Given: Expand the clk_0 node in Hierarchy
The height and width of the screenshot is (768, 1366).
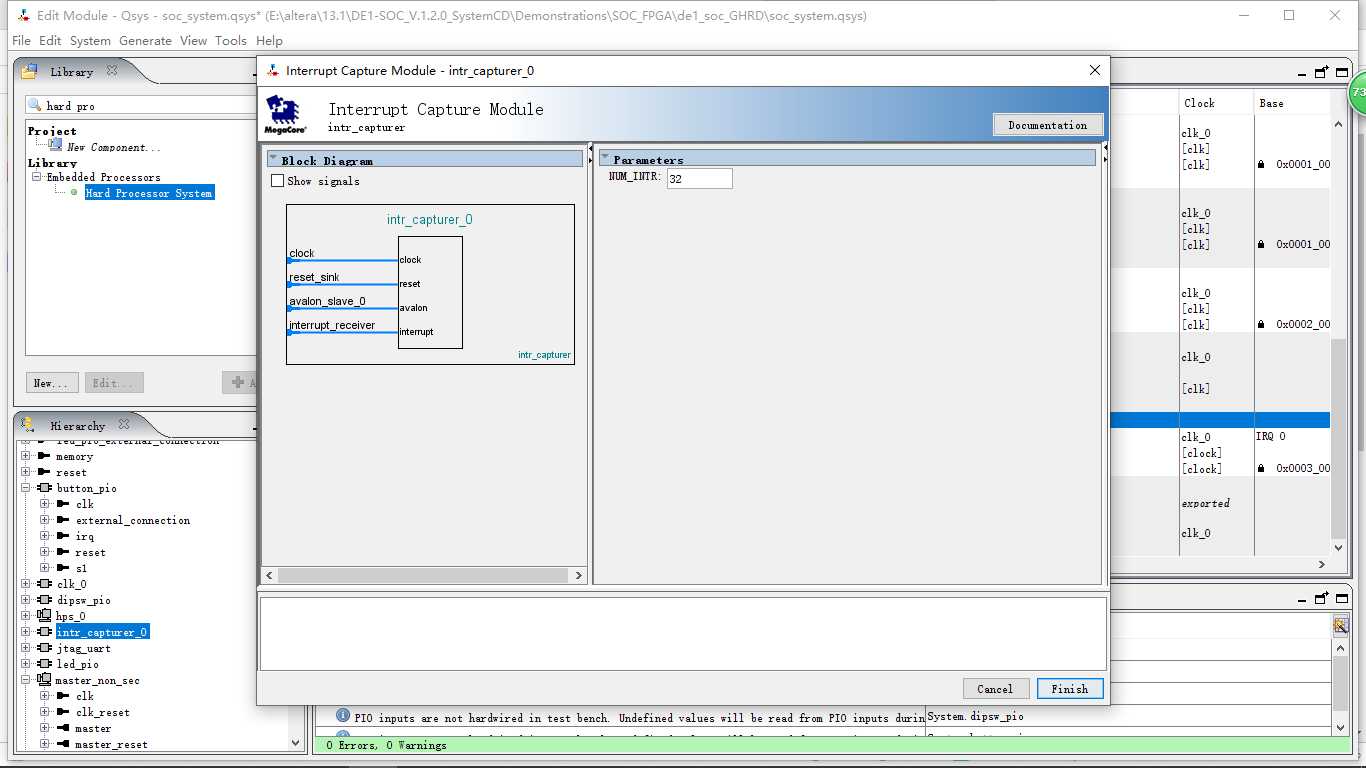Looking at the screenshot, I should 26,584.
